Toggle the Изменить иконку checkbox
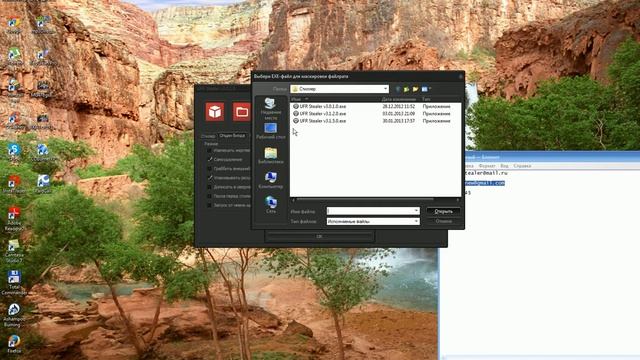The image size is (640, 360). tap(209, 151)
